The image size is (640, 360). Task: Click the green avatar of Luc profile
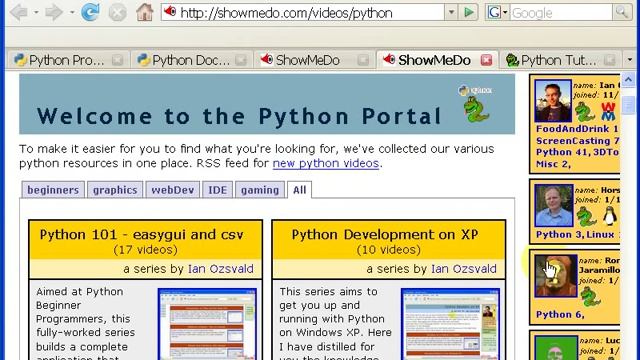(x=556, y=347)
